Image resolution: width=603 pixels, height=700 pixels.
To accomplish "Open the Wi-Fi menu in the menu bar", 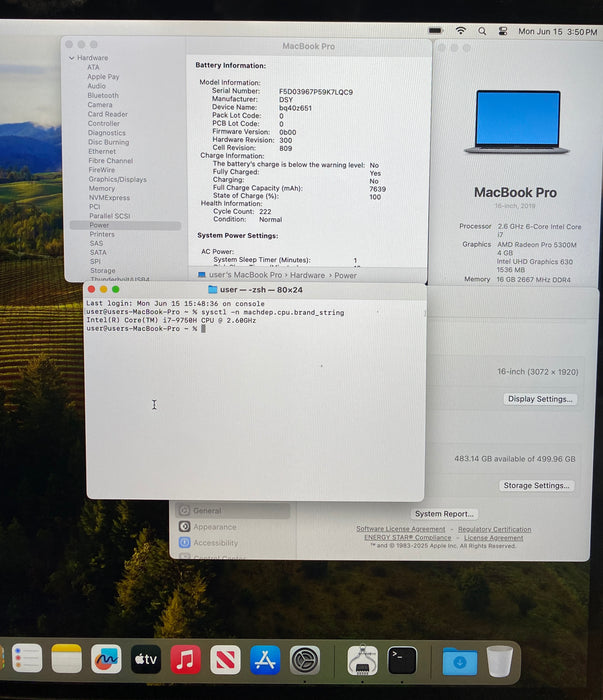I will click(461, 31).
